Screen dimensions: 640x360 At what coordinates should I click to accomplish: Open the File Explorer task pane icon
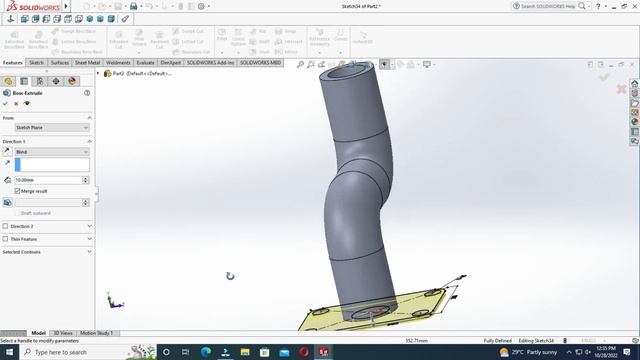[x=635, y=103]
